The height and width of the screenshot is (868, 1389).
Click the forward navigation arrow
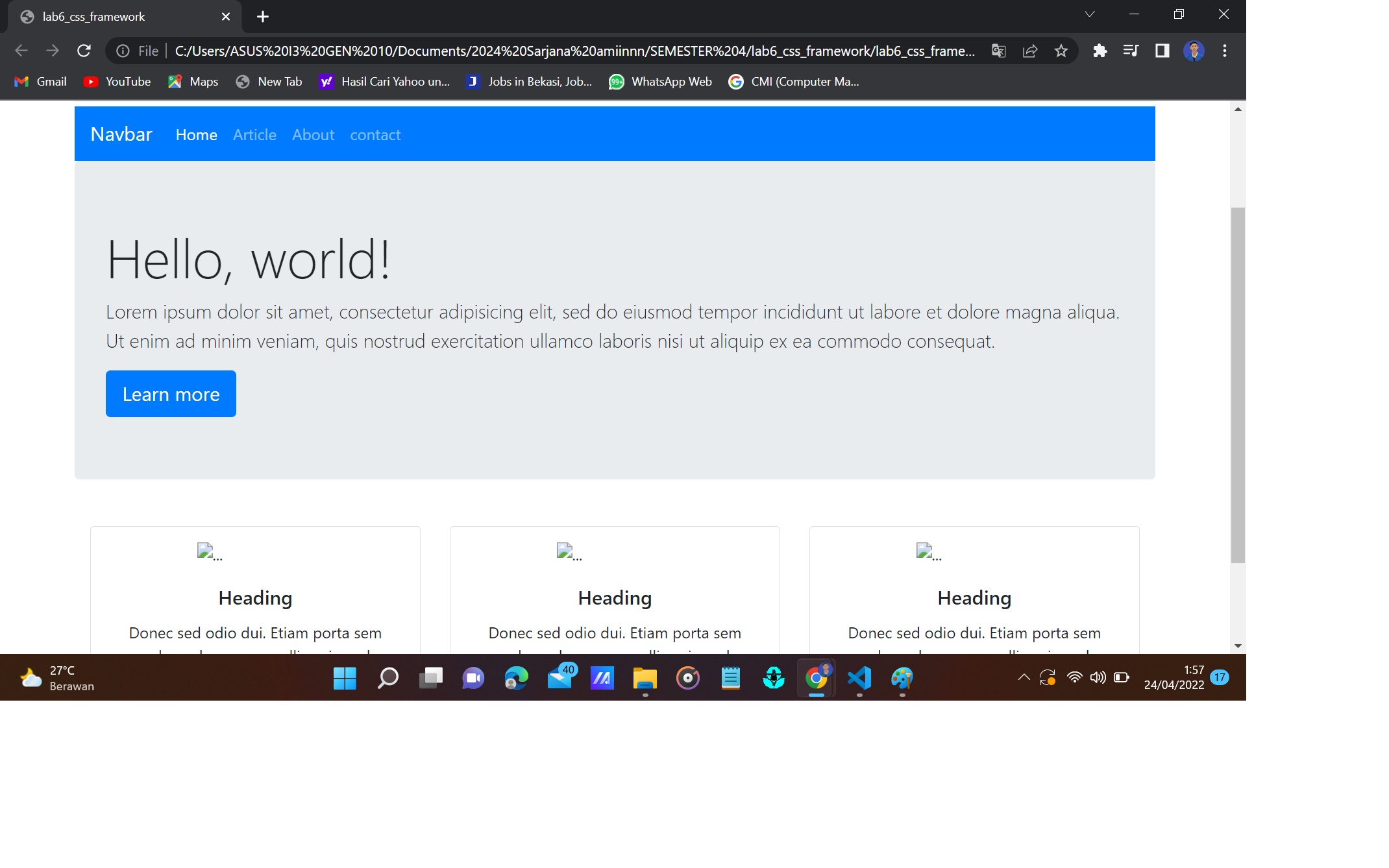pyautogui.click(x=53, y=51)
